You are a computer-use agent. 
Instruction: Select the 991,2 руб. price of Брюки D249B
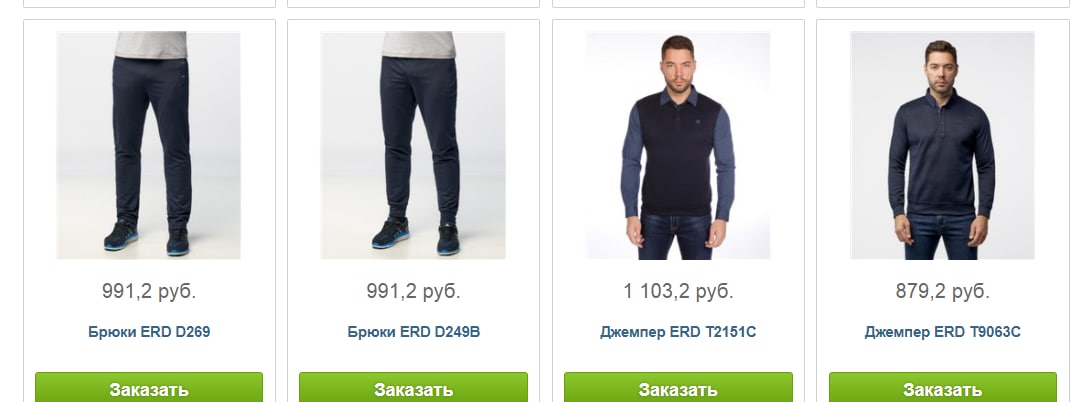[x=413, y=291]
